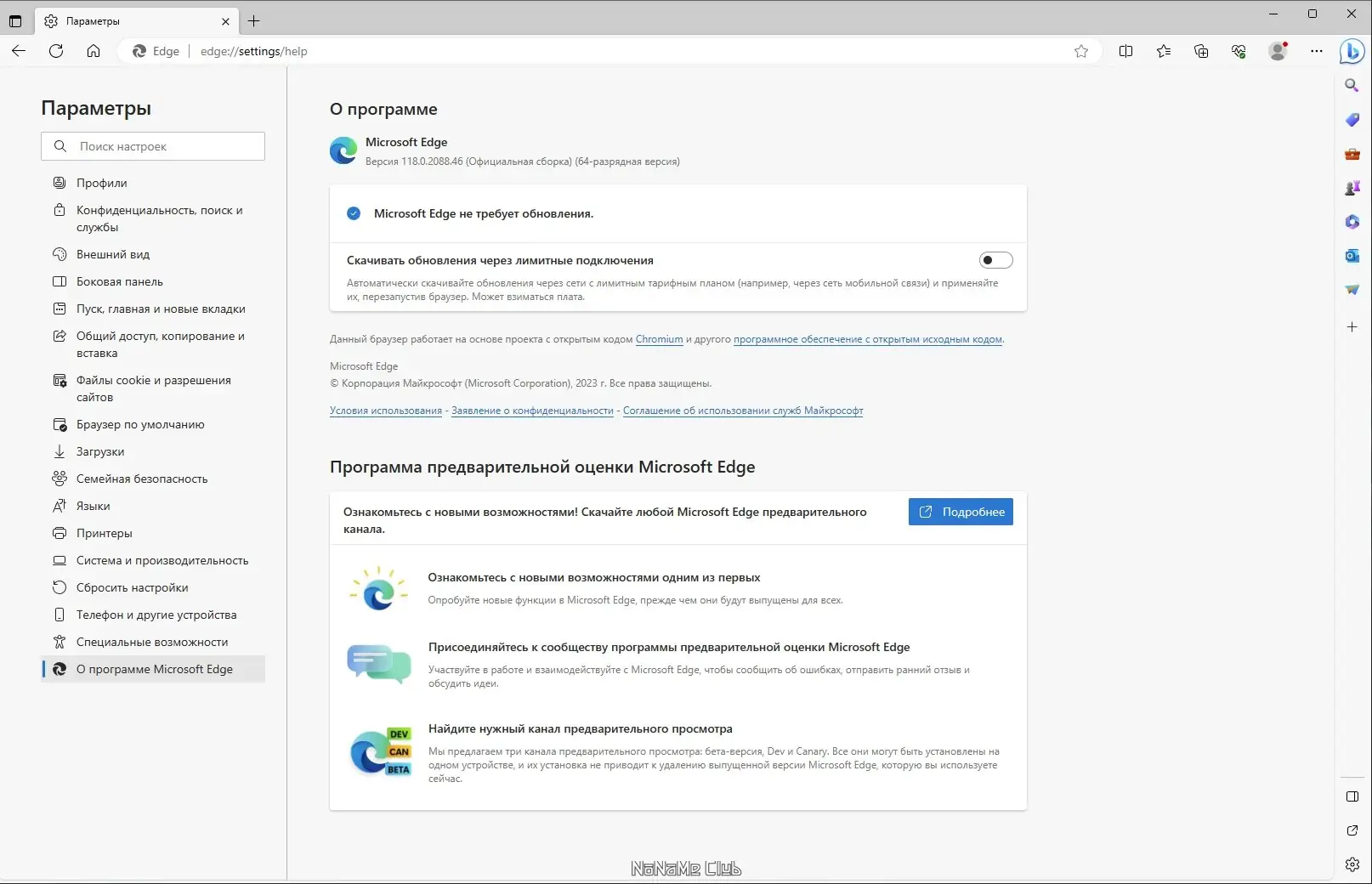Open Outlook in the sidebar
The height and width of the screenshot is (884, 1372).
[x=1352, y=256]
